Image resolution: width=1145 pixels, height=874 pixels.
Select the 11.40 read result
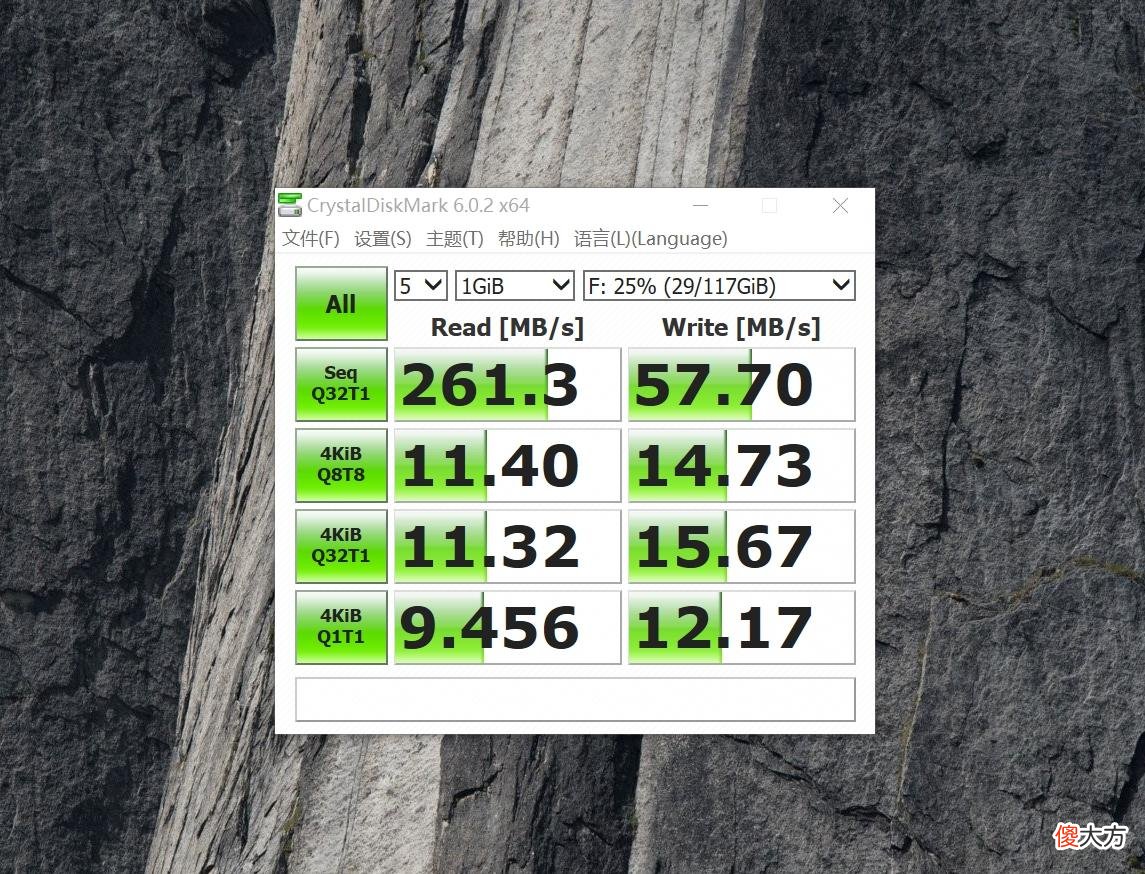[x=508, y=466]
